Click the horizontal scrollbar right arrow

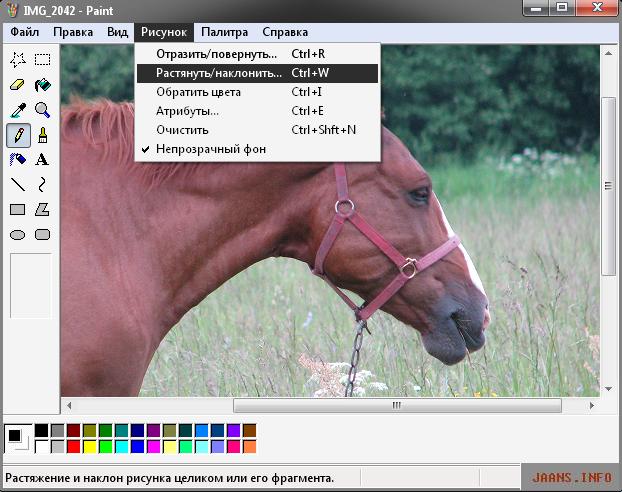(591, 406)
